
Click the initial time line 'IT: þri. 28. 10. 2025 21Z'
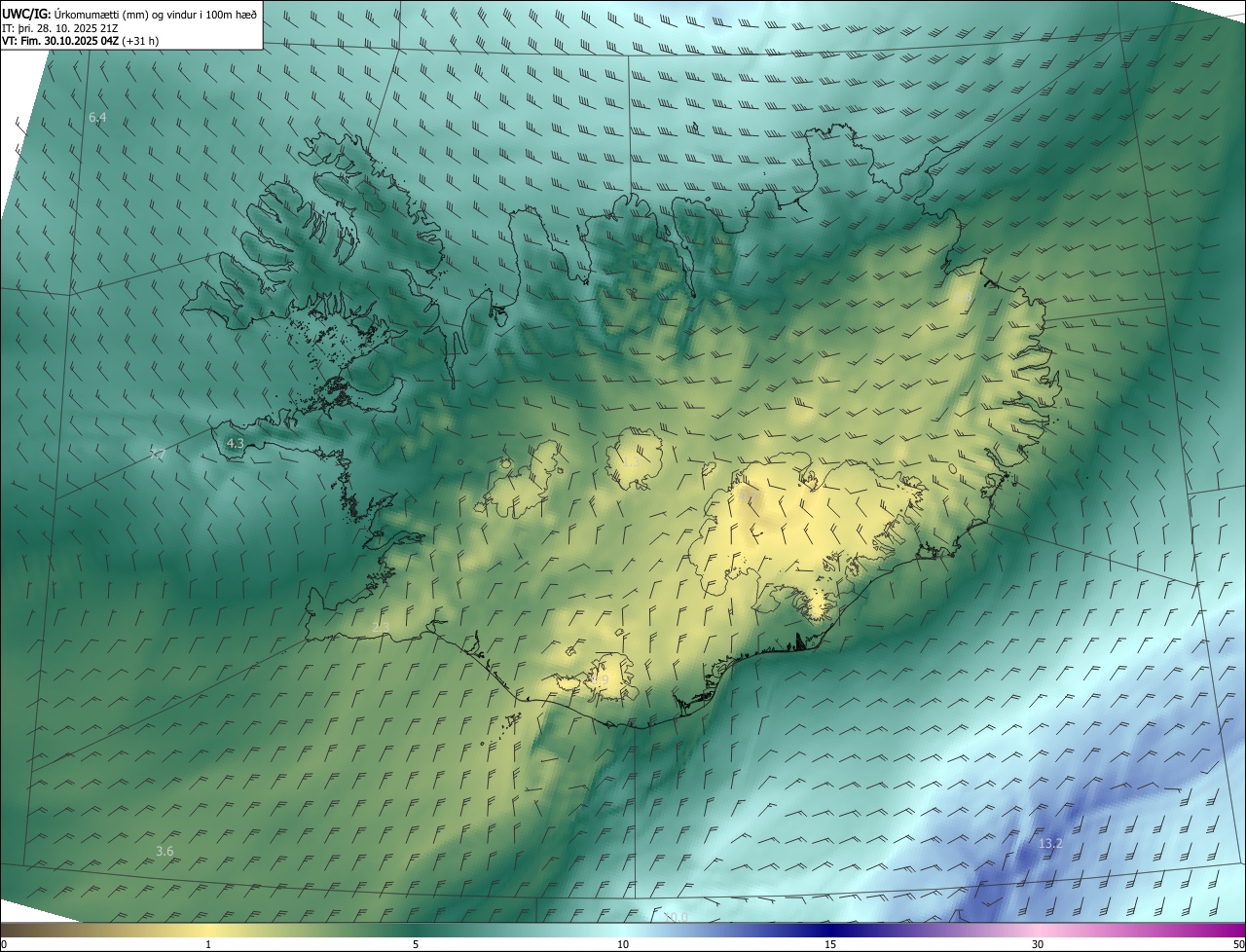pos(60,28)
